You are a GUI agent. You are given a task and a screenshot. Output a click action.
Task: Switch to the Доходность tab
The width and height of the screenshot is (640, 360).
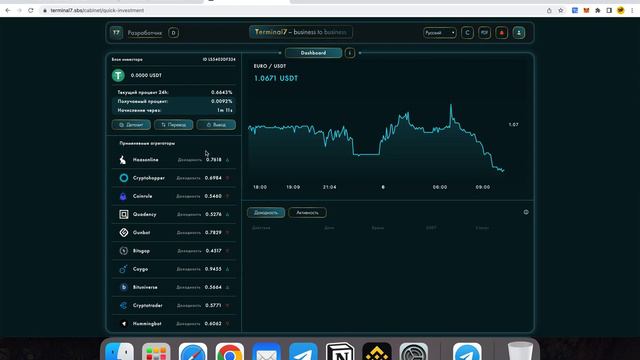(266, 212)
